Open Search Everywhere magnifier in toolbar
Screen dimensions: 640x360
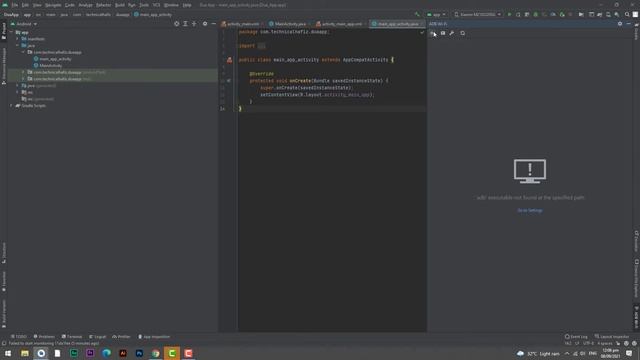tap(627, 15)
